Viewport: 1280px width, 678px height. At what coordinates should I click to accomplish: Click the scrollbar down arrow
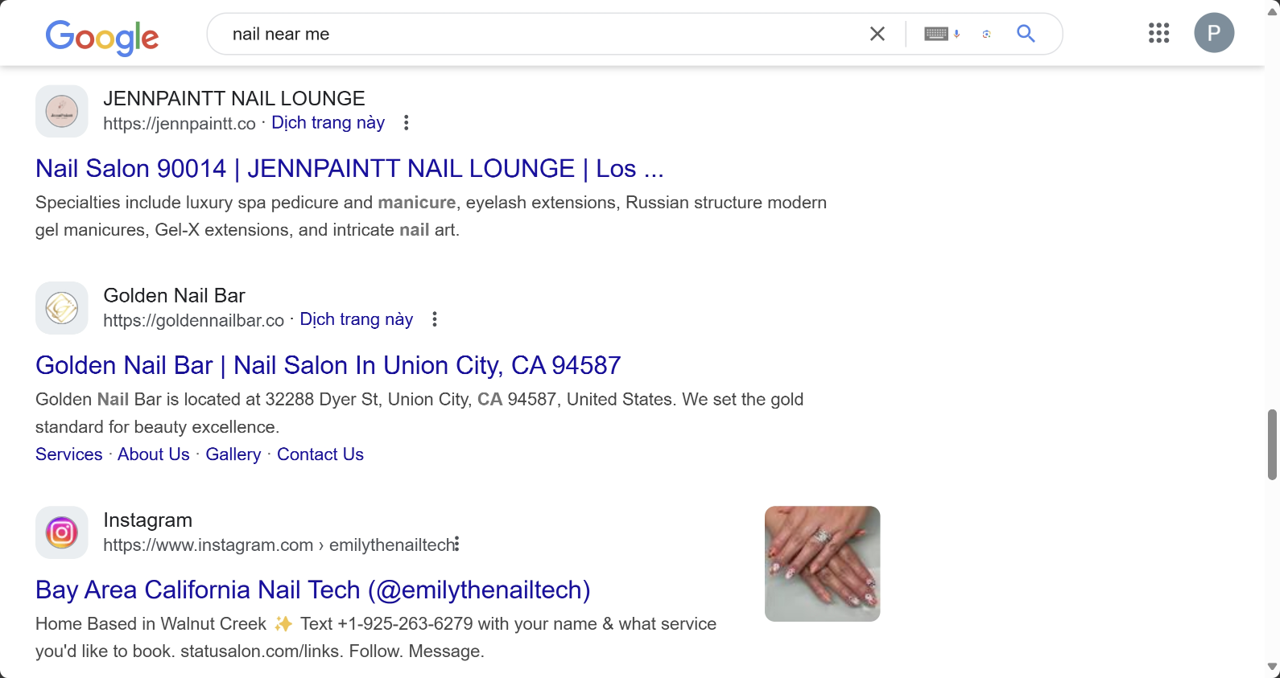[x=1272, y=667]
